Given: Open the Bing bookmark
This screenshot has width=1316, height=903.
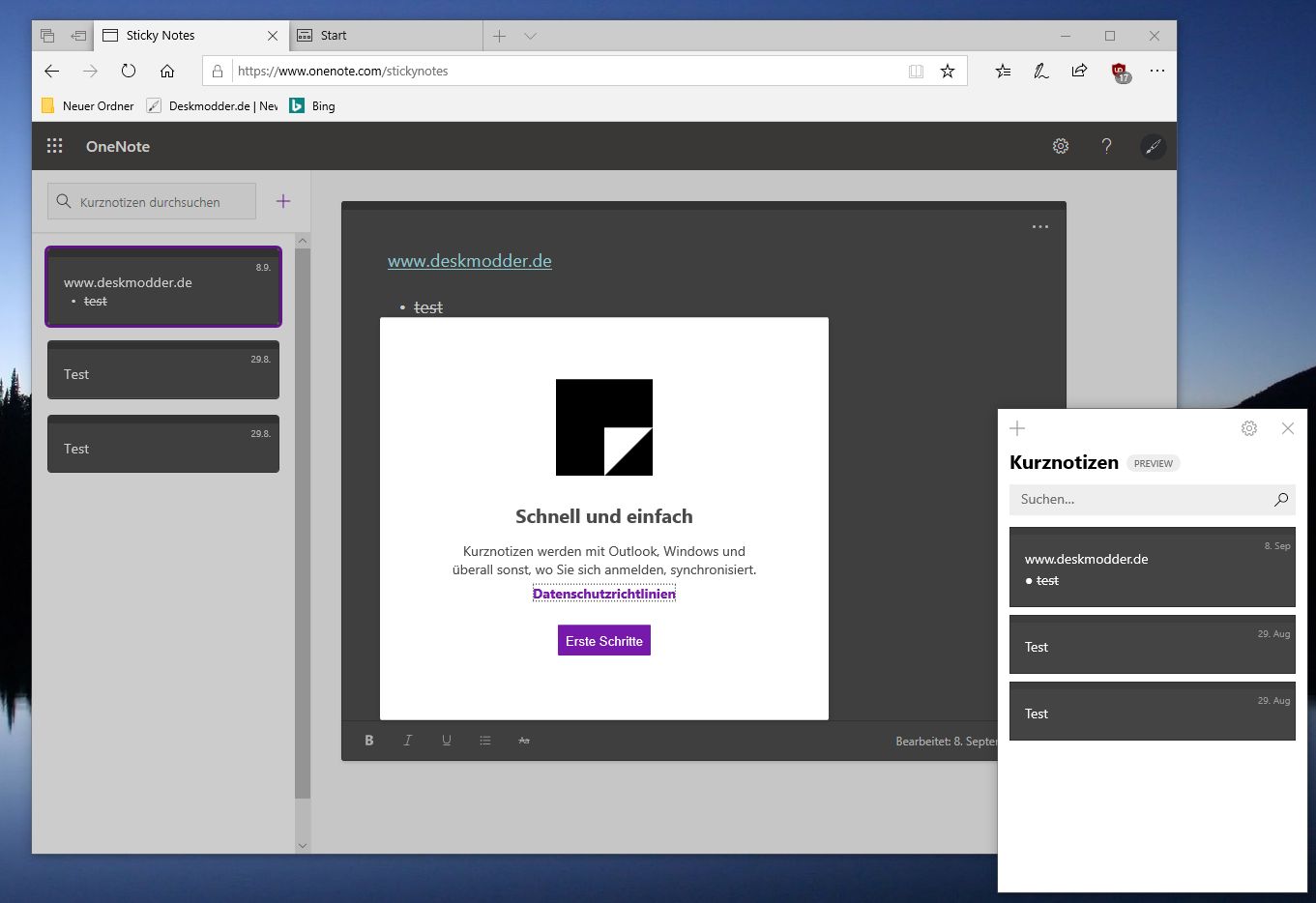Looking at the screenshot, I should [312, 106].
